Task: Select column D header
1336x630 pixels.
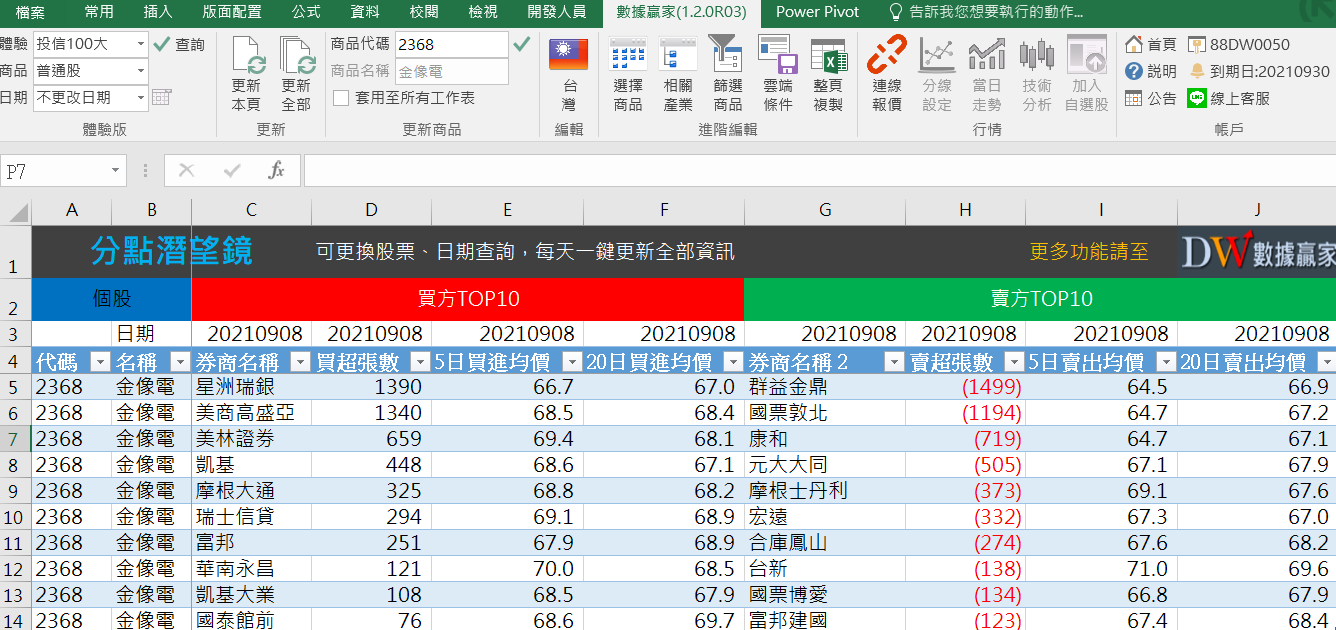Action: pyautogui.click(x=371, y=210)
